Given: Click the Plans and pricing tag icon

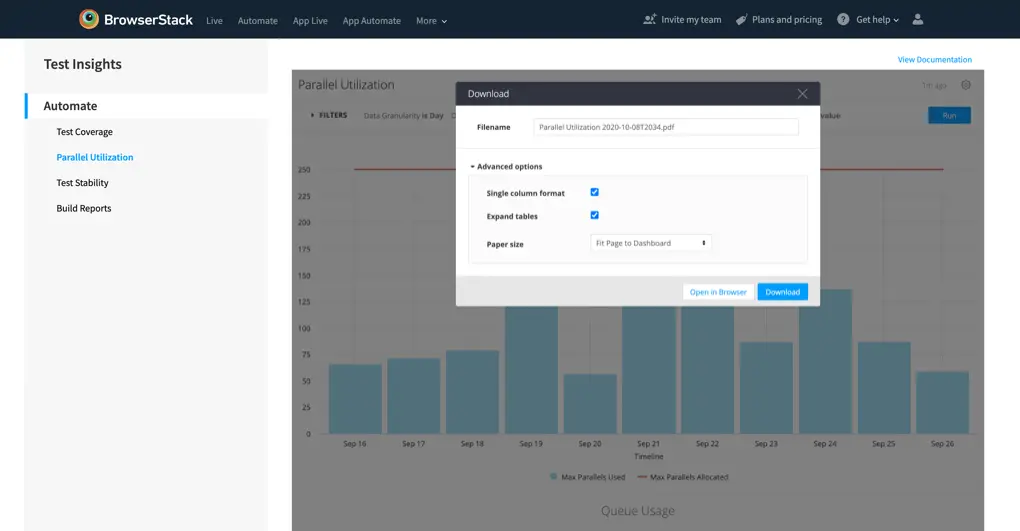Looking at the screenshot, I should 741,19.
